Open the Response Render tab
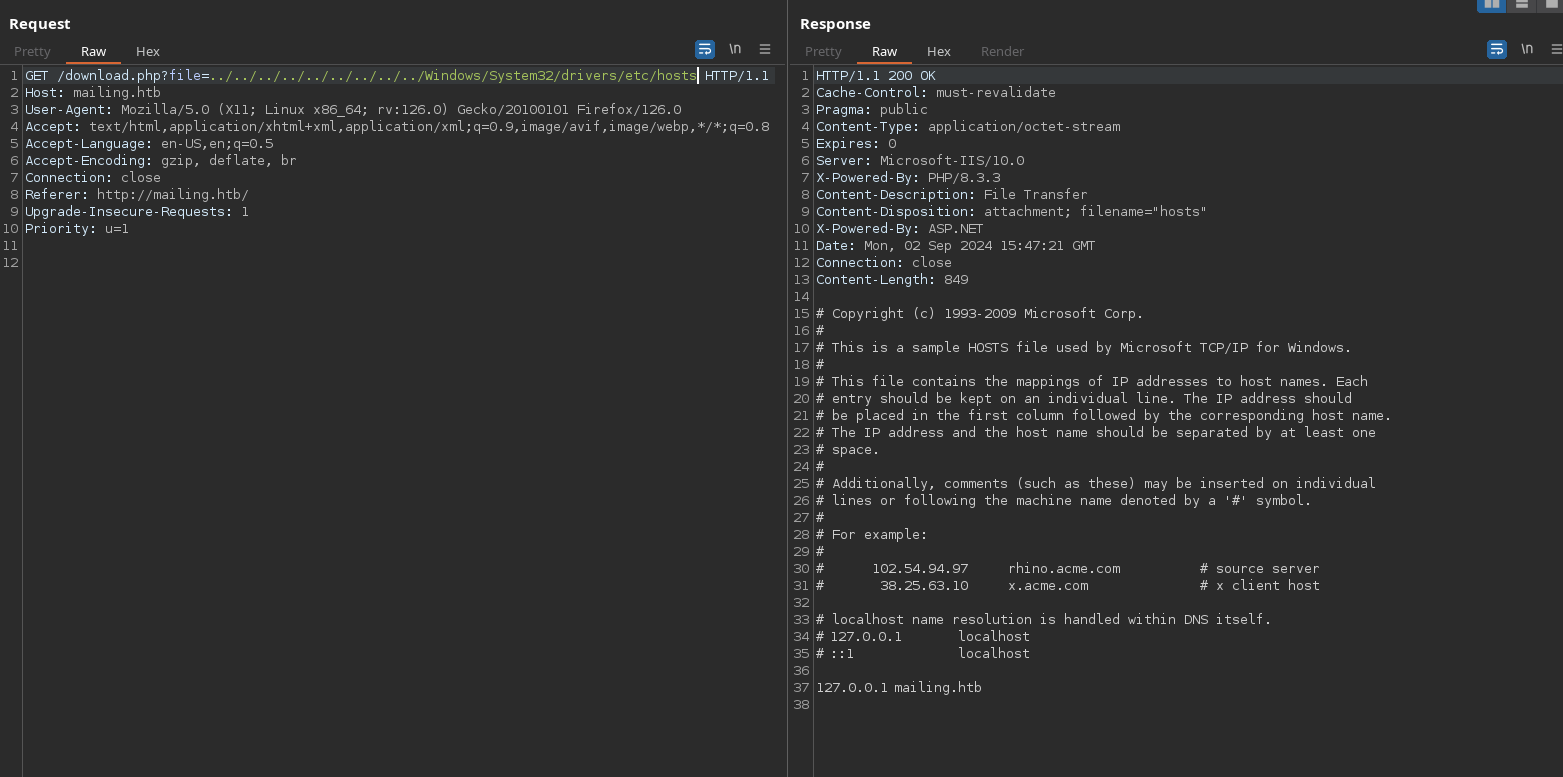This screenshot has width=1563, height=777. pos(1002,51)
